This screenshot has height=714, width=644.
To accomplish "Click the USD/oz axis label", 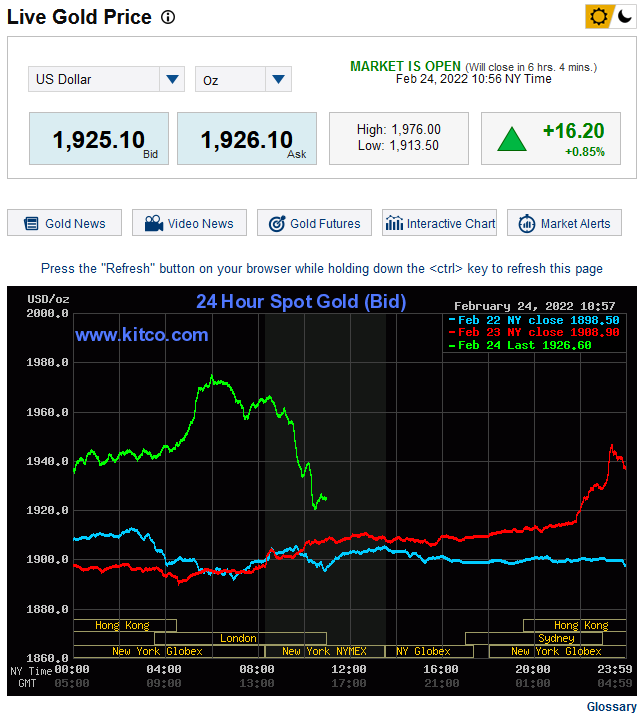I will click(48, 299).
